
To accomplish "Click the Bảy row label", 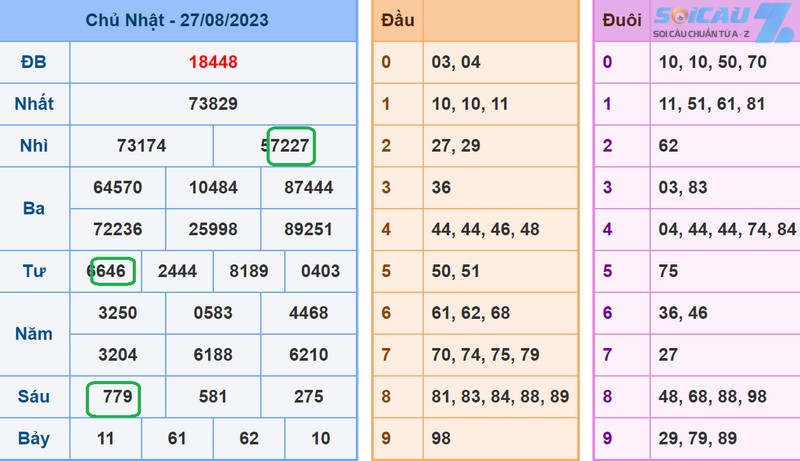I will click(34, 439).
